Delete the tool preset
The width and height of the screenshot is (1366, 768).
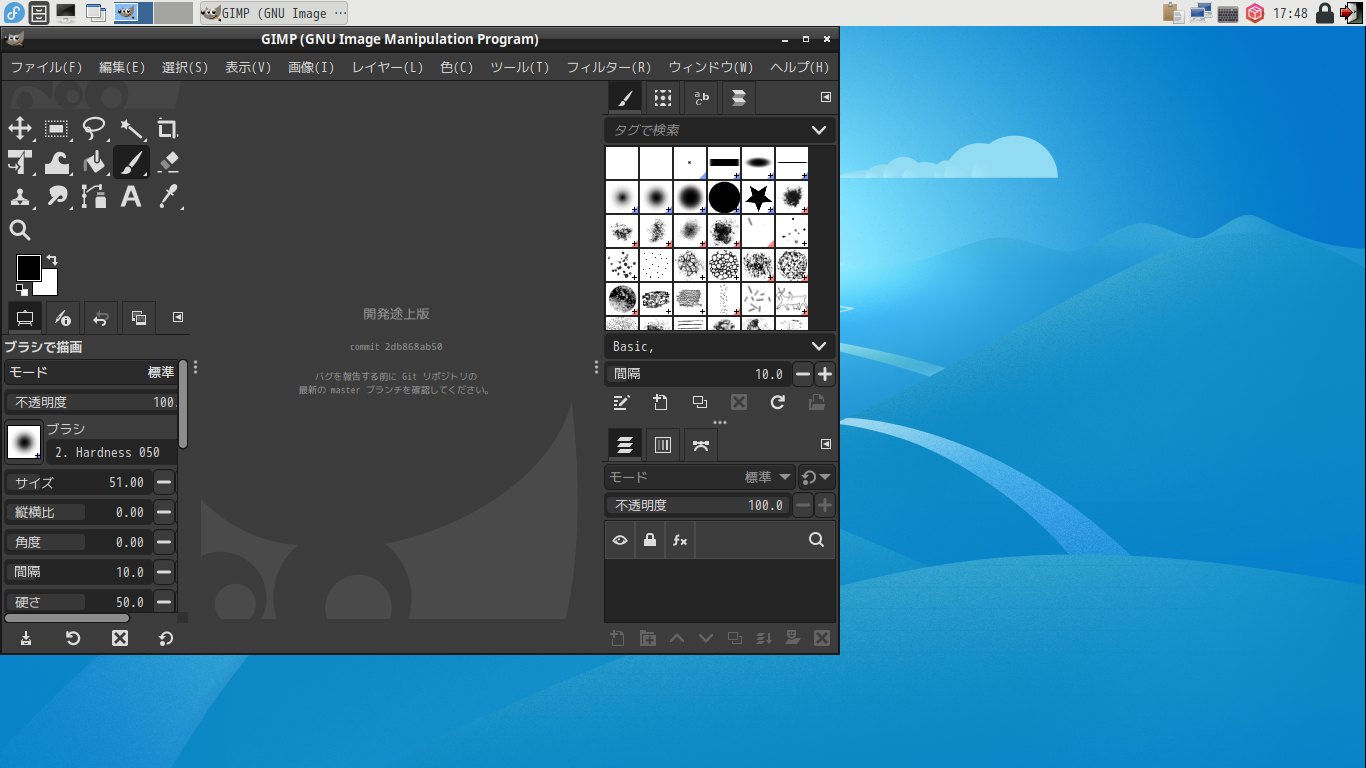pyautogui.click(x=120, y=638)
